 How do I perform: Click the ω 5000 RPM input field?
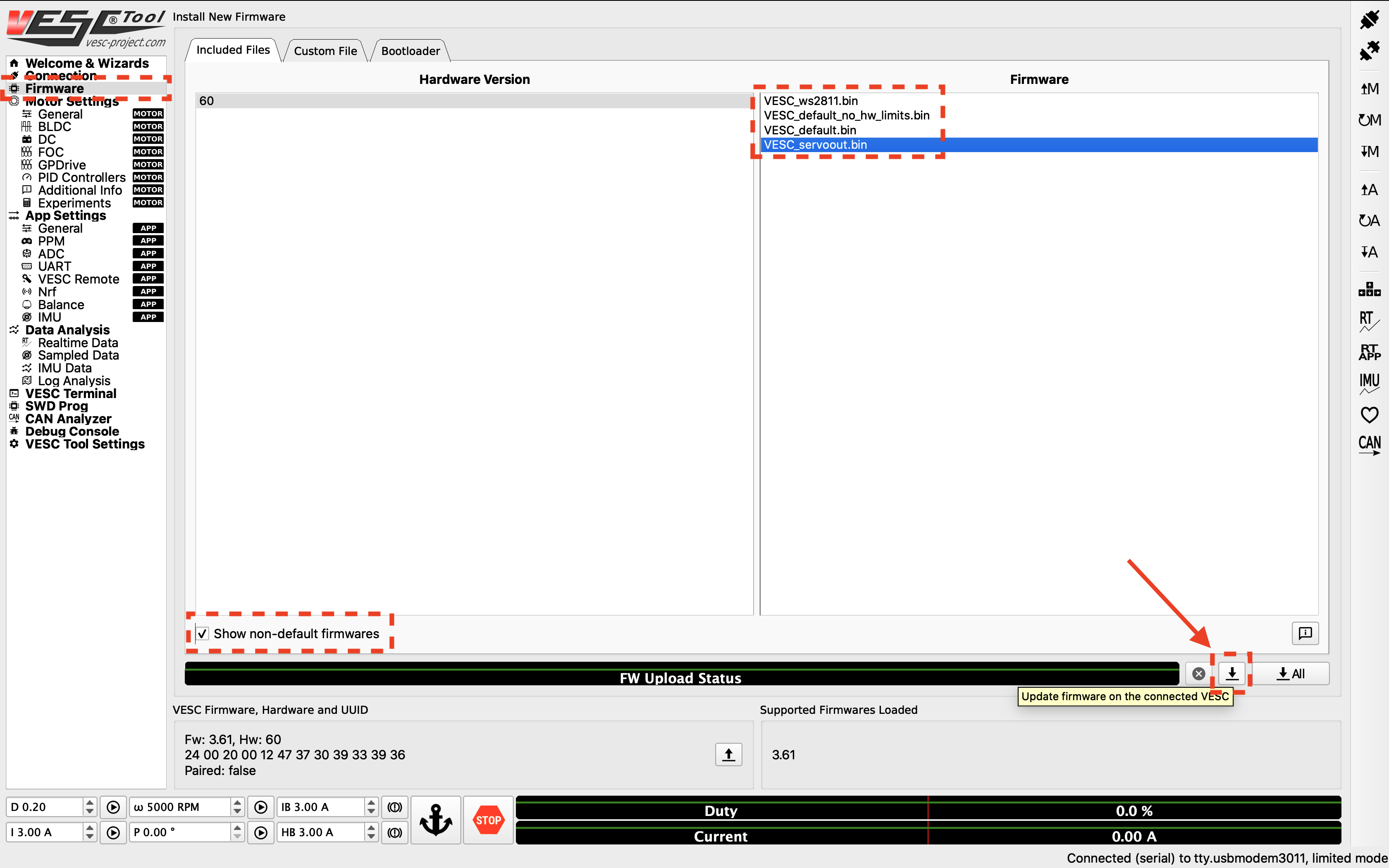(x=180, y=807)
